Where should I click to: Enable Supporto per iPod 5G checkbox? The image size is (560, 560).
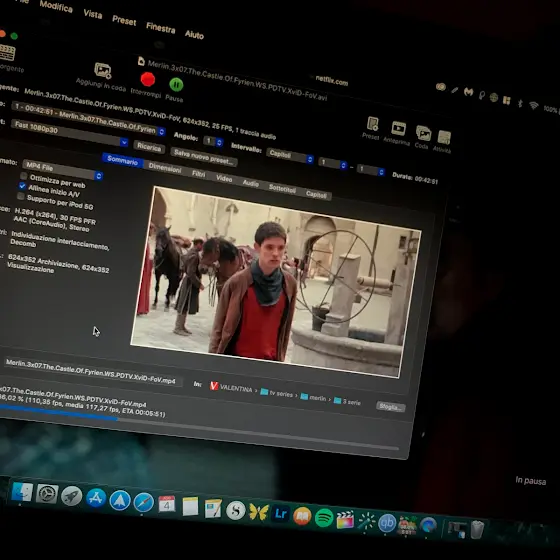(21, 196)
